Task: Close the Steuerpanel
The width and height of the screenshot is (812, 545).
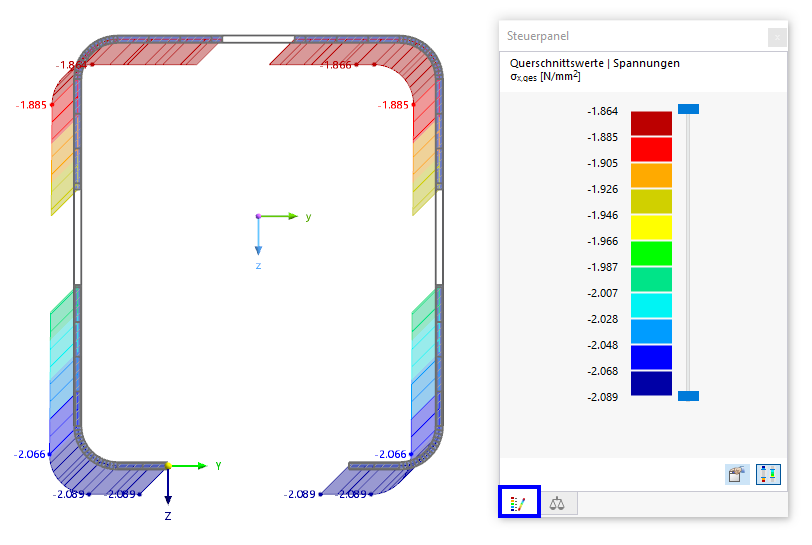Action: coord(777,37)
